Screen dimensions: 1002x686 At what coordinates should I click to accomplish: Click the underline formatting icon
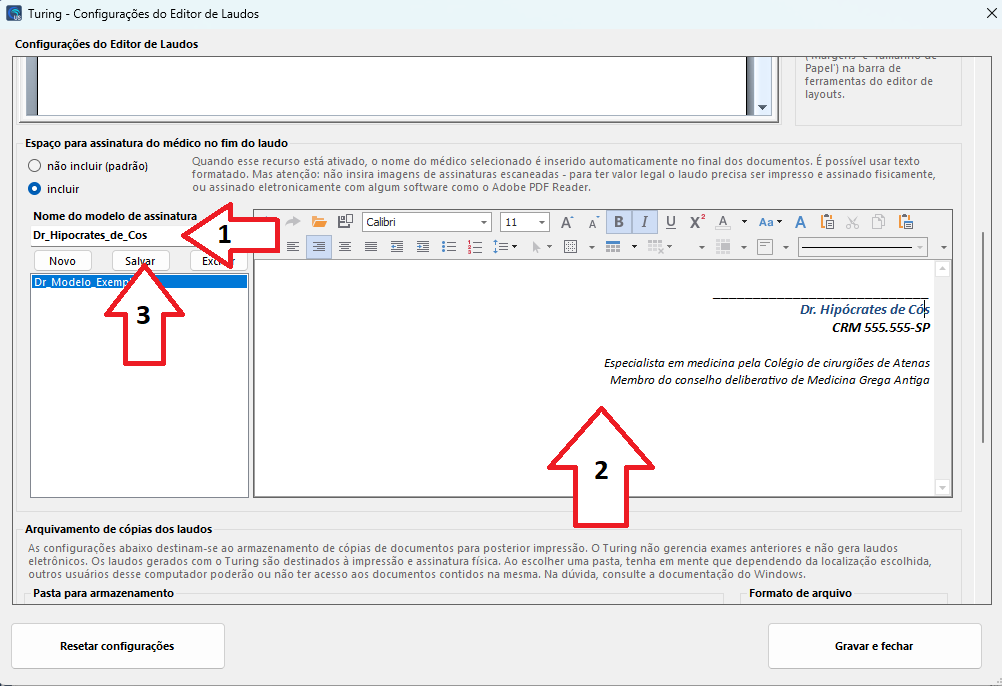coord(671,222)
